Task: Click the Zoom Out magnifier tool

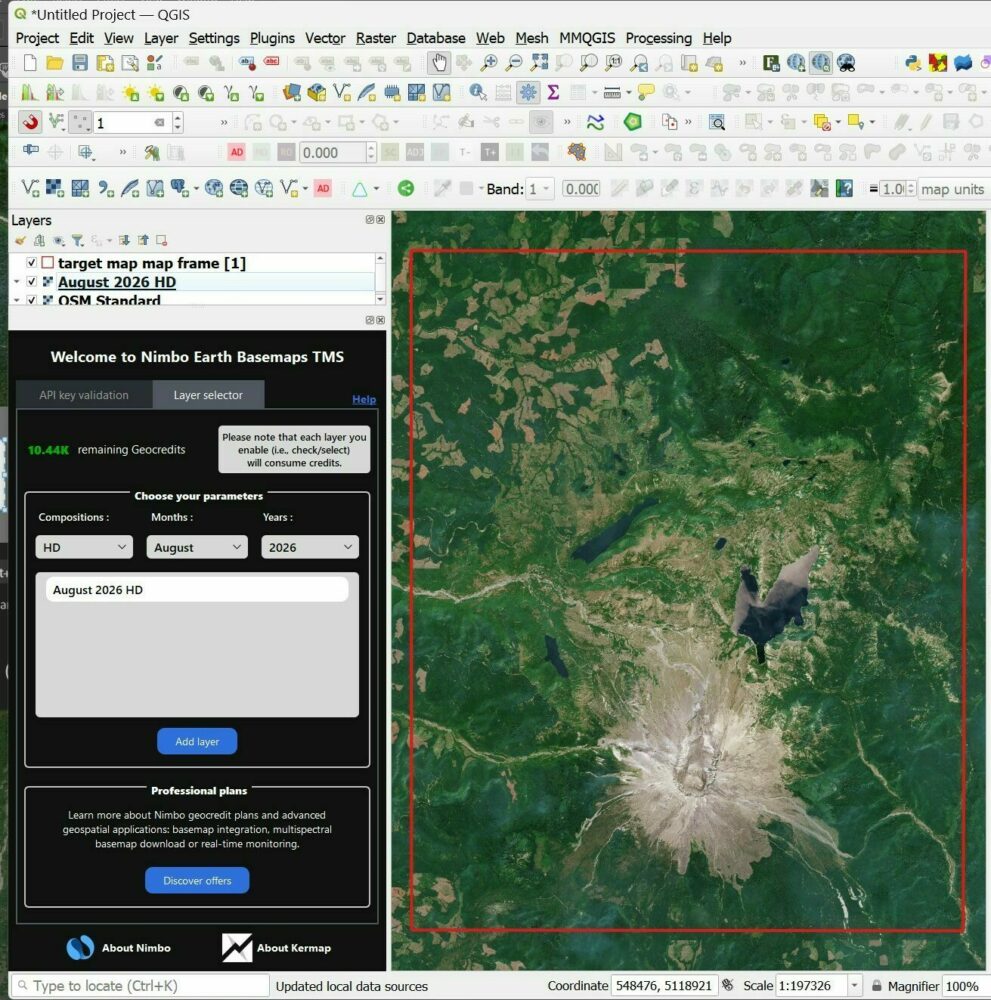Action: (514, 62)
